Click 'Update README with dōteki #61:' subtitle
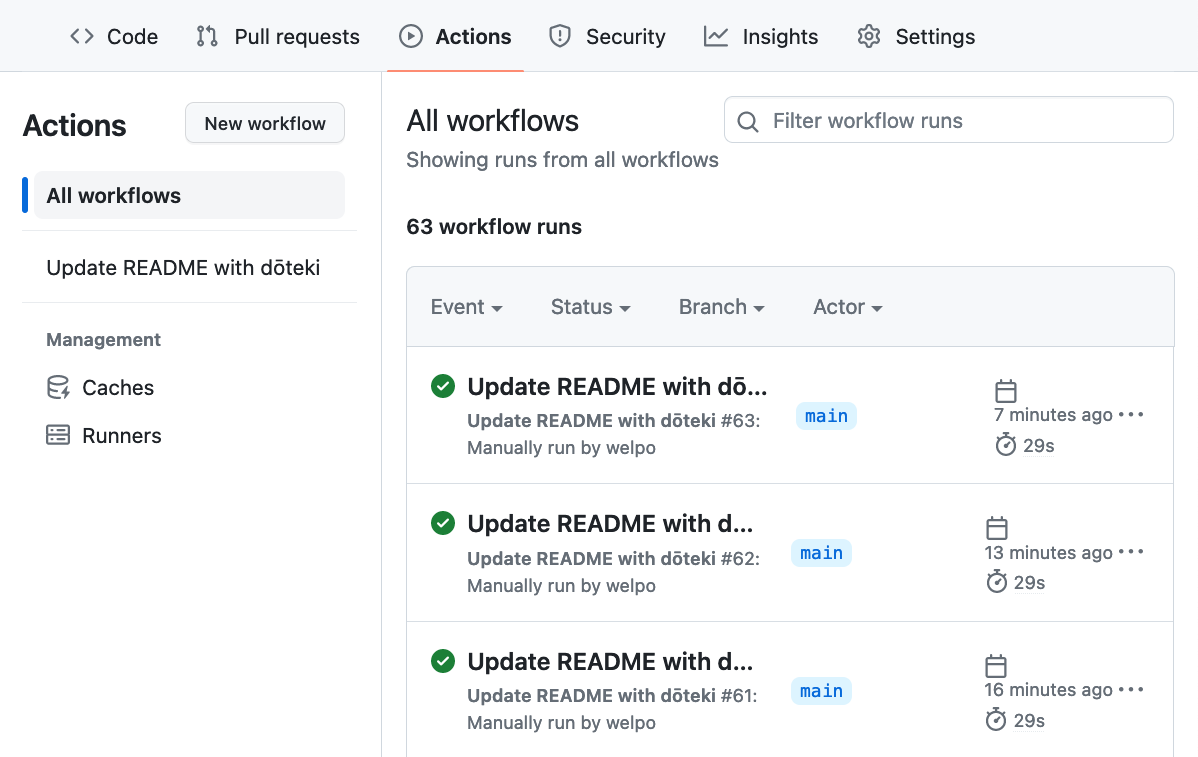This screenshot has width=1198, height=757. tap(612, 696)
